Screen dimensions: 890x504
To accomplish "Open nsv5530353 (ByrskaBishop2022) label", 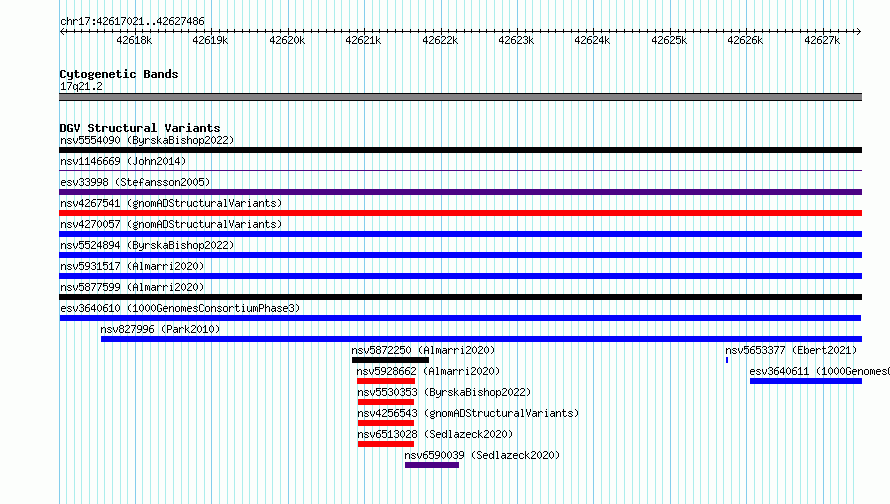I will 444,392.
